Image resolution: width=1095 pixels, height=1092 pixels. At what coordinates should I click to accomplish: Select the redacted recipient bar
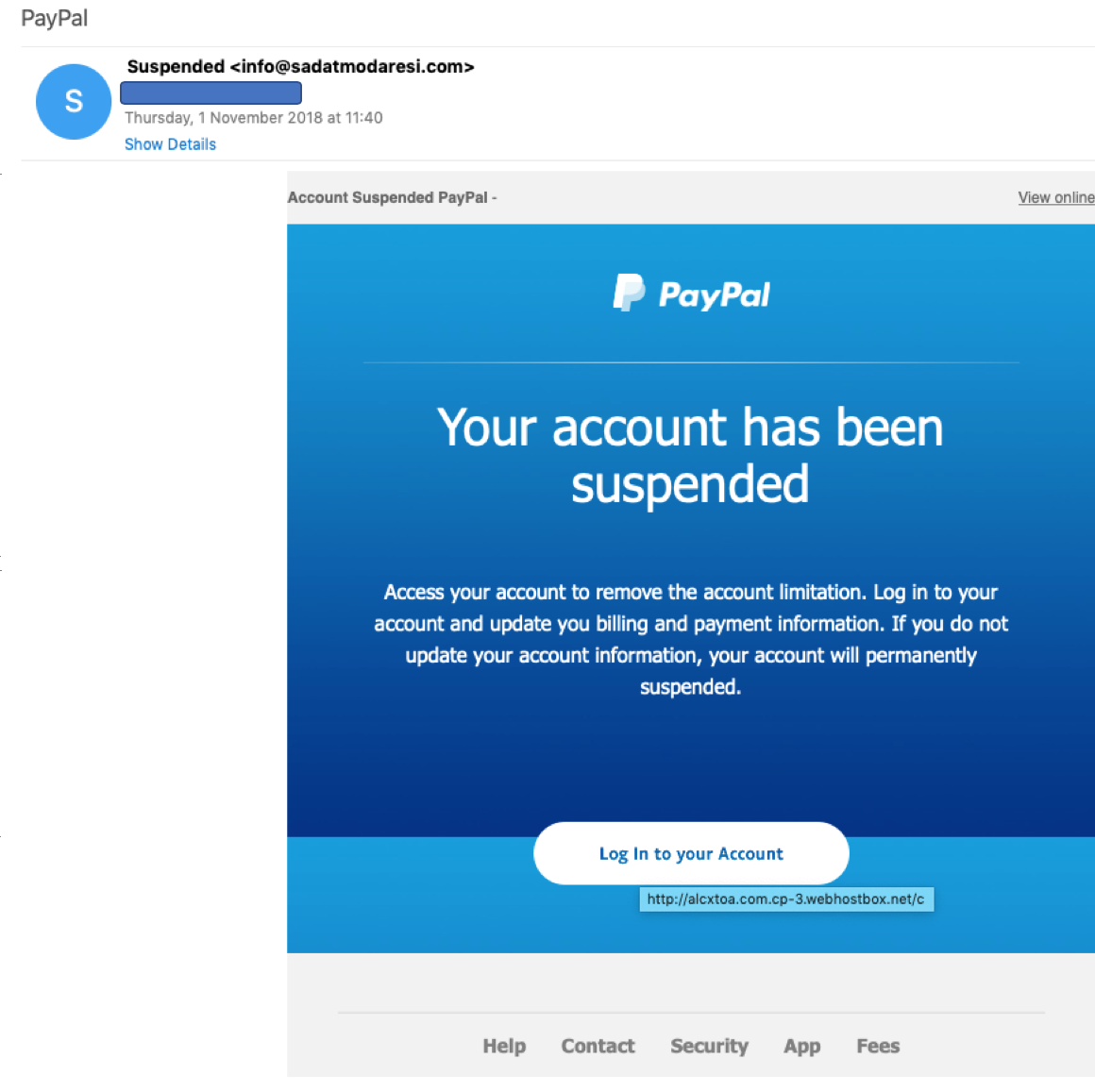211,92
